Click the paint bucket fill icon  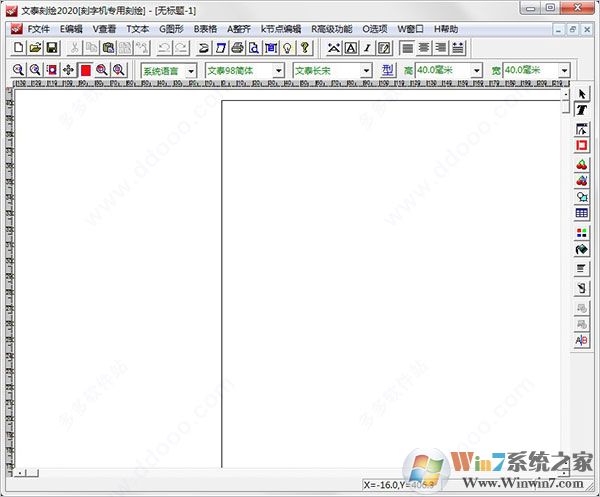[581, 249]
